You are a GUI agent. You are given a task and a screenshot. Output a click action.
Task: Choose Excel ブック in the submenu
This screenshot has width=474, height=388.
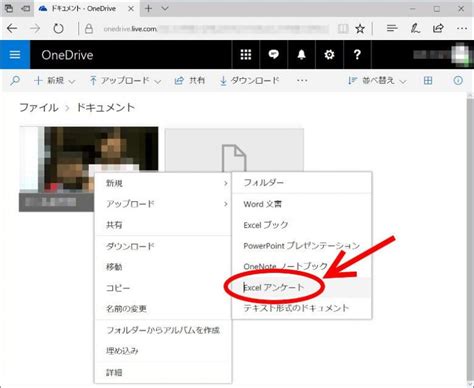(x=302, y=225)
